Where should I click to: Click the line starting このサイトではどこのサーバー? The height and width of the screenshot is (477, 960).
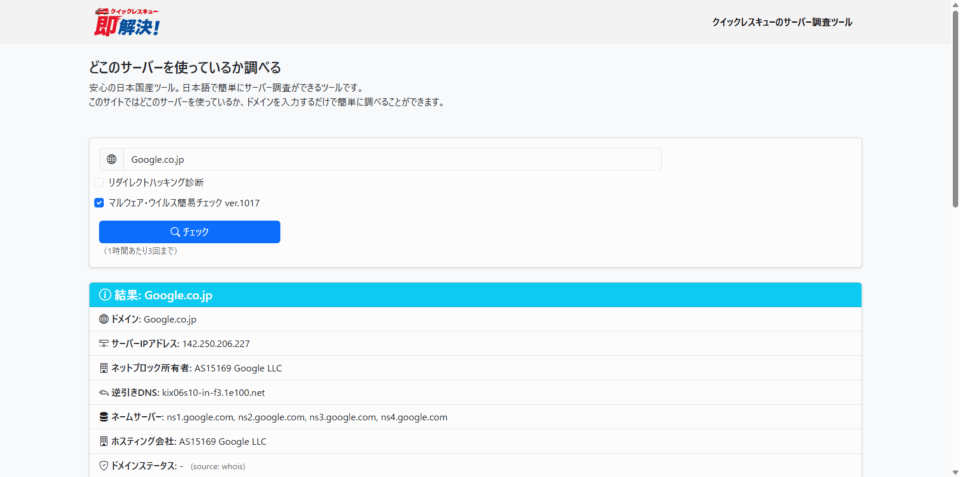point(266,102)
